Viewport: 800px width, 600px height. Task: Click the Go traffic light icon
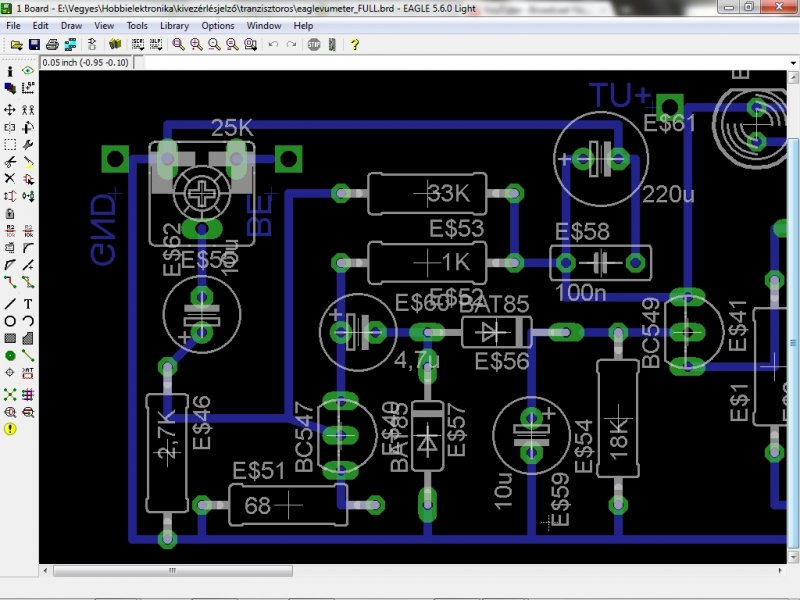point(332,45)
